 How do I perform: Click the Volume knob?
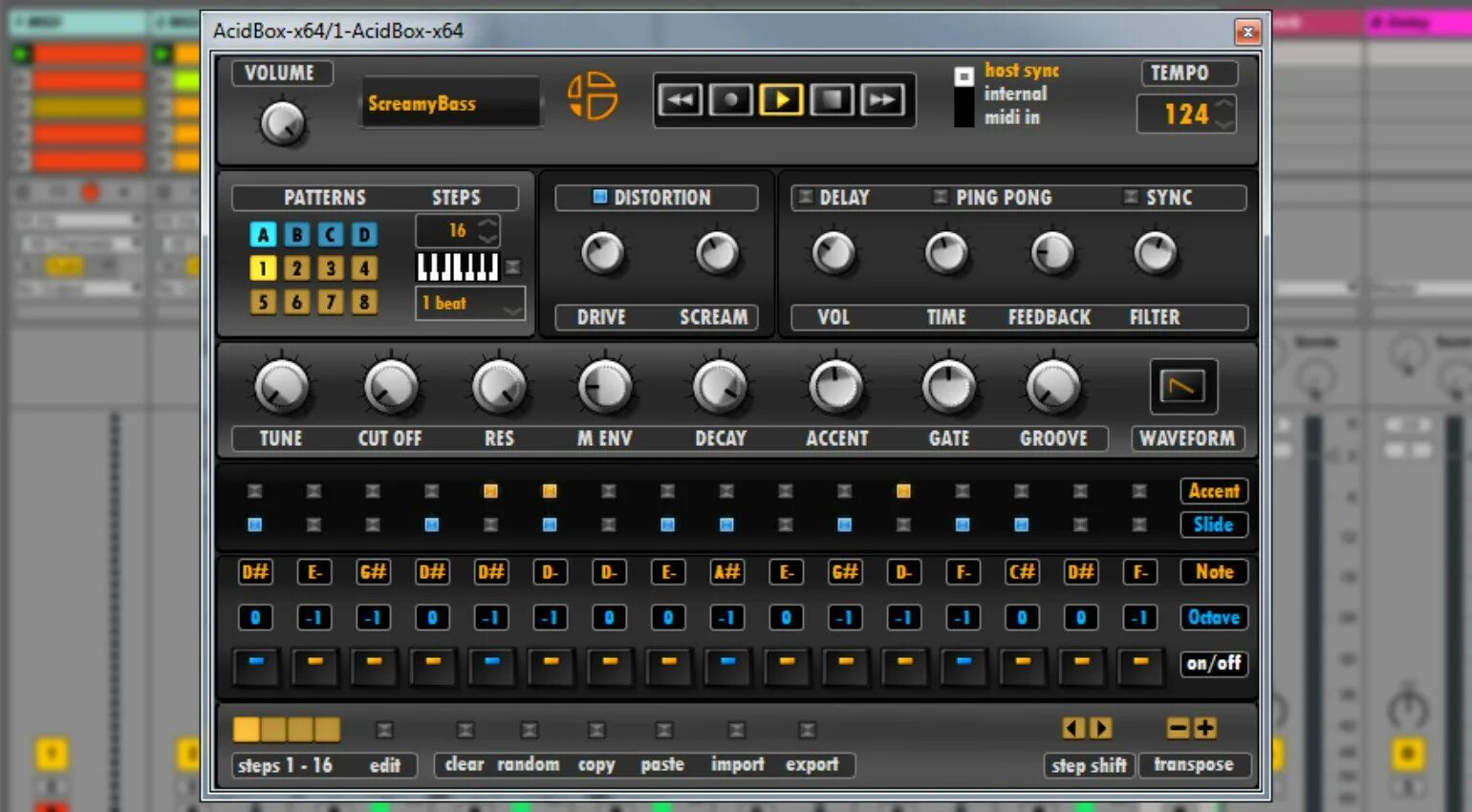point(283,124)
